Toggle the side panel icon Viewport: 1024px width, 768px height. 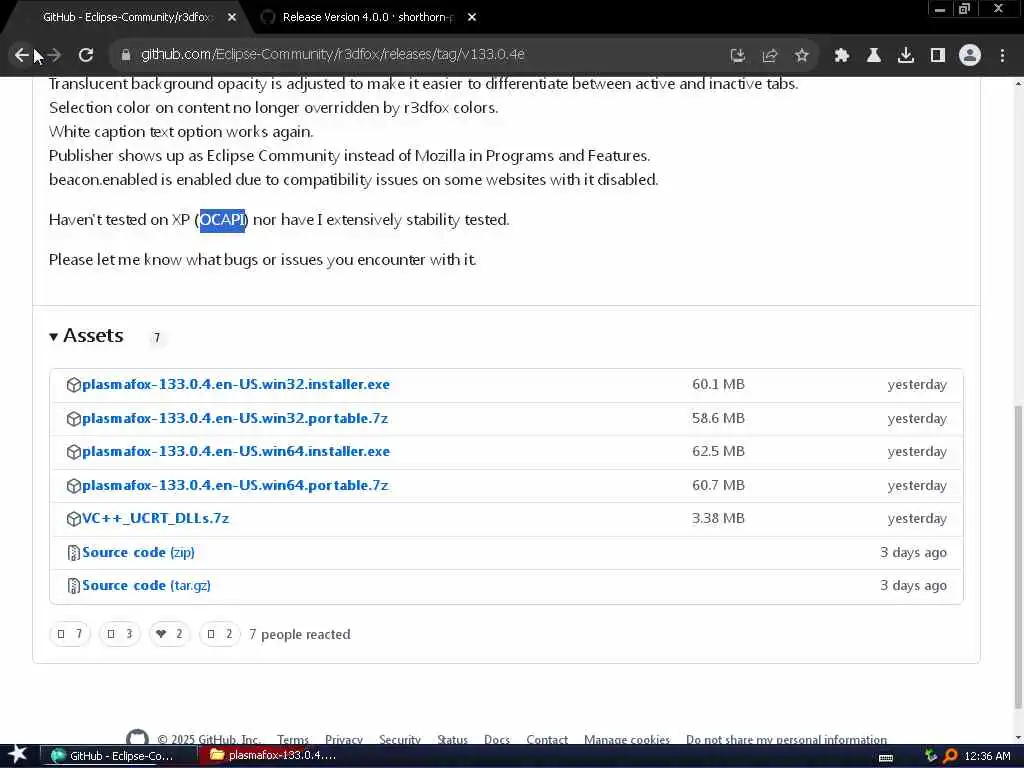(938, 56)
